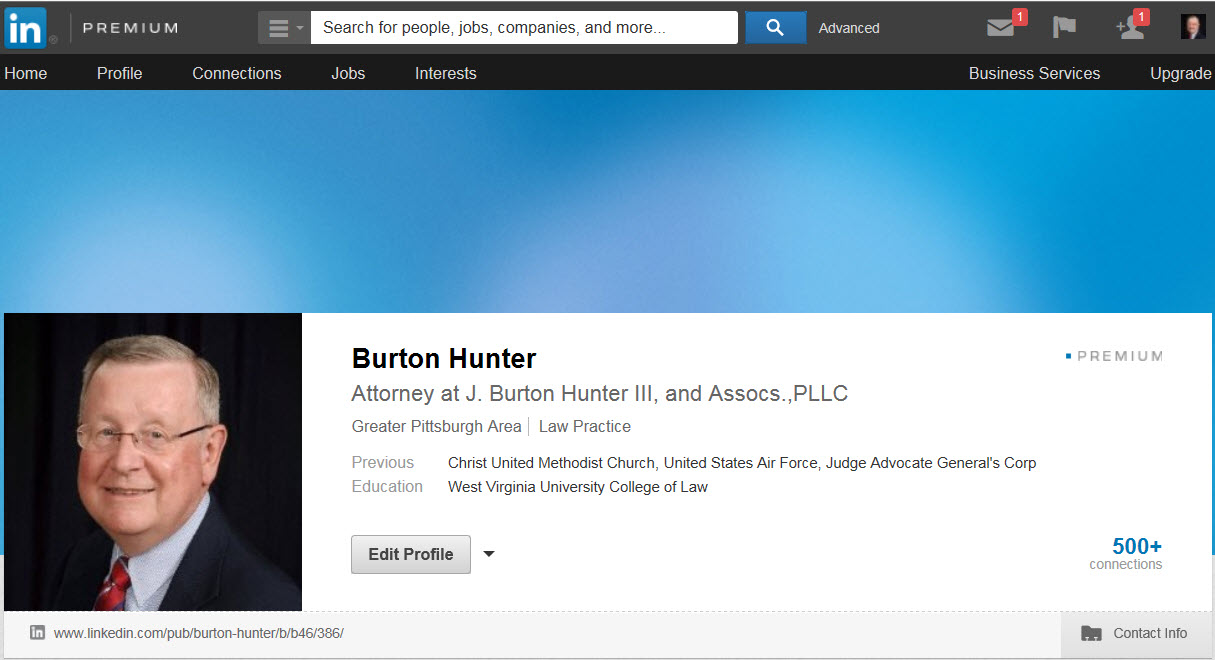
Task: Click Law Practice industry text
Action: (585, 426)
